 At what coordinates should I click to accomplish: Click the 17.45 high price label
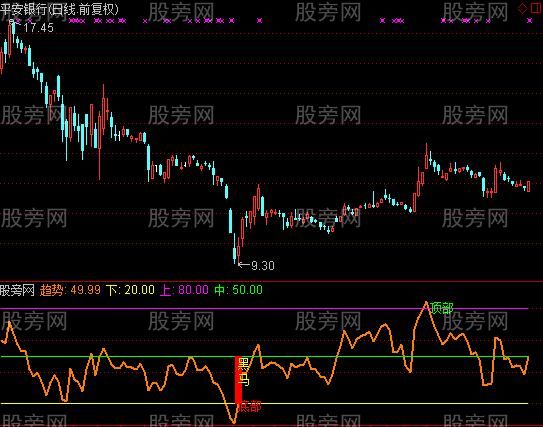(x=38, y=28)
